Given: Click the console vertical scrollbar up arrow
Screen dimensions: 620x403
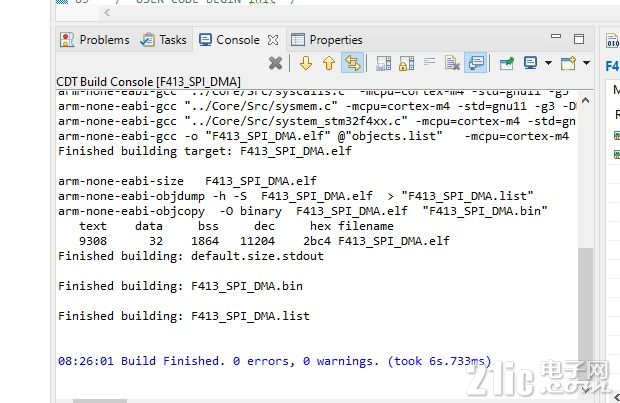Looking at the screenshot, I should [x=586, y=100].
